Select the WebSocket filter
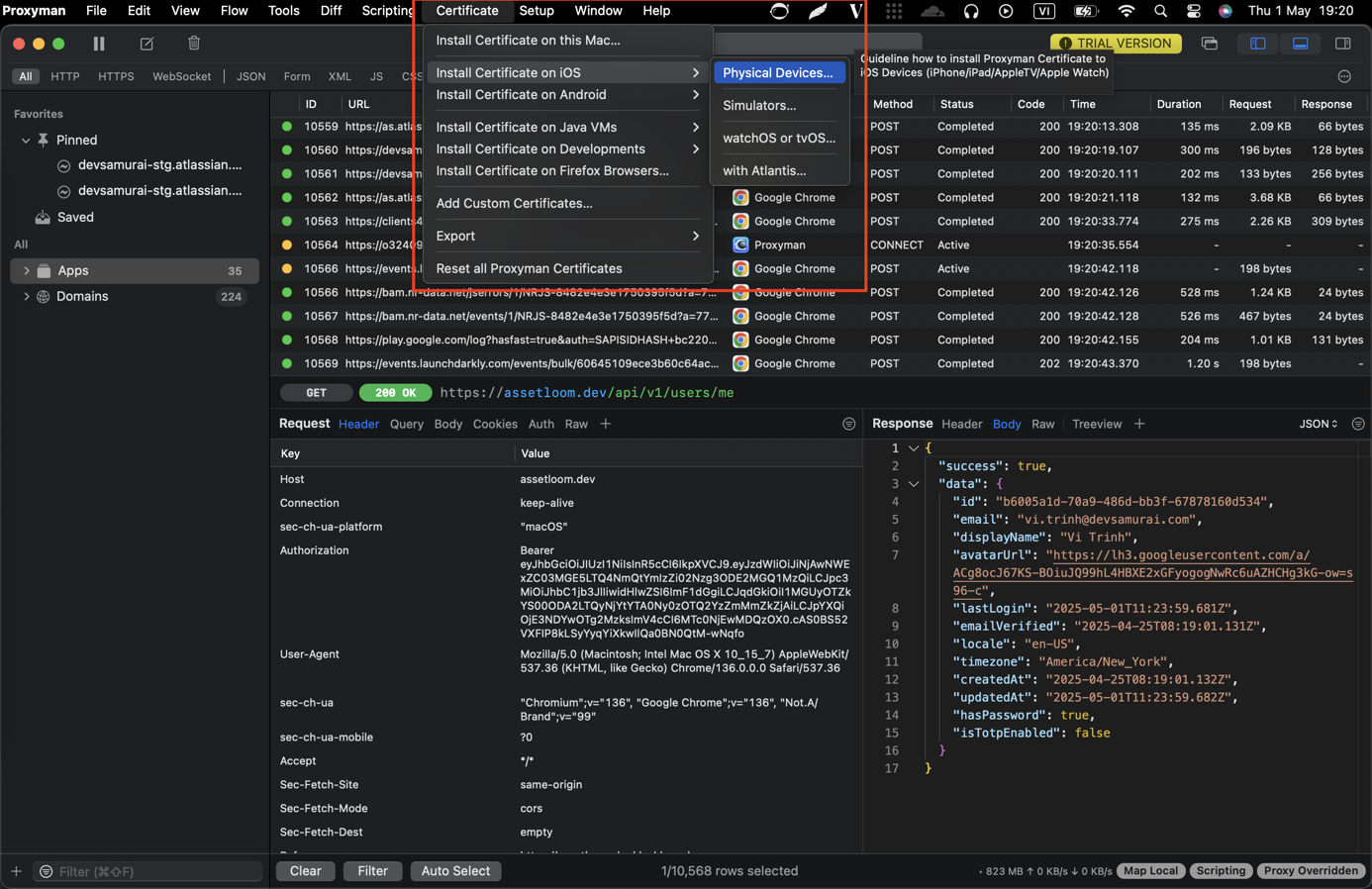 (x=181, y=76)
